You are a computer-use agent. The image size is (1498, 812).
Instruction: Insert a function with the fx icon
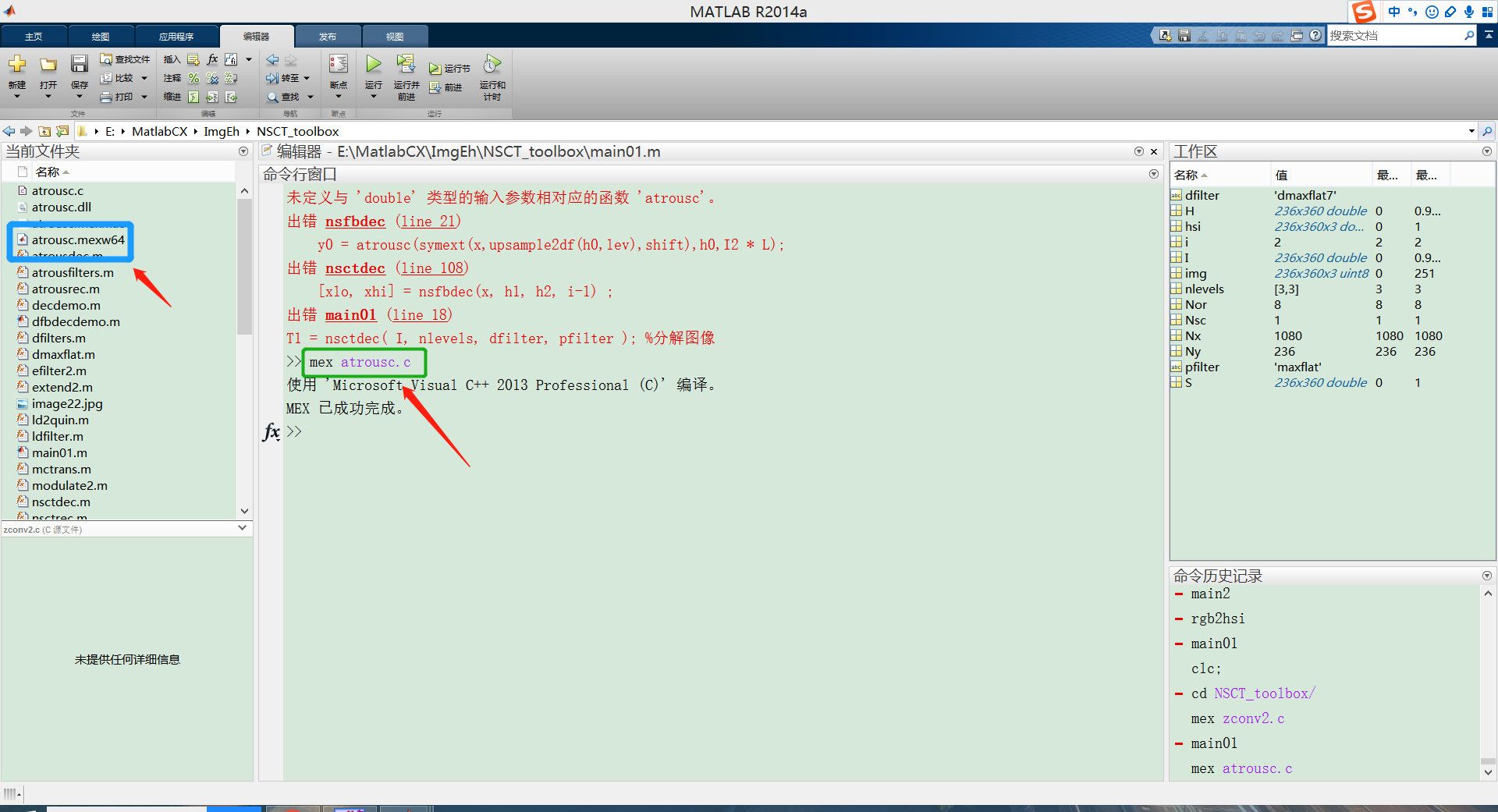coord(211,59)
